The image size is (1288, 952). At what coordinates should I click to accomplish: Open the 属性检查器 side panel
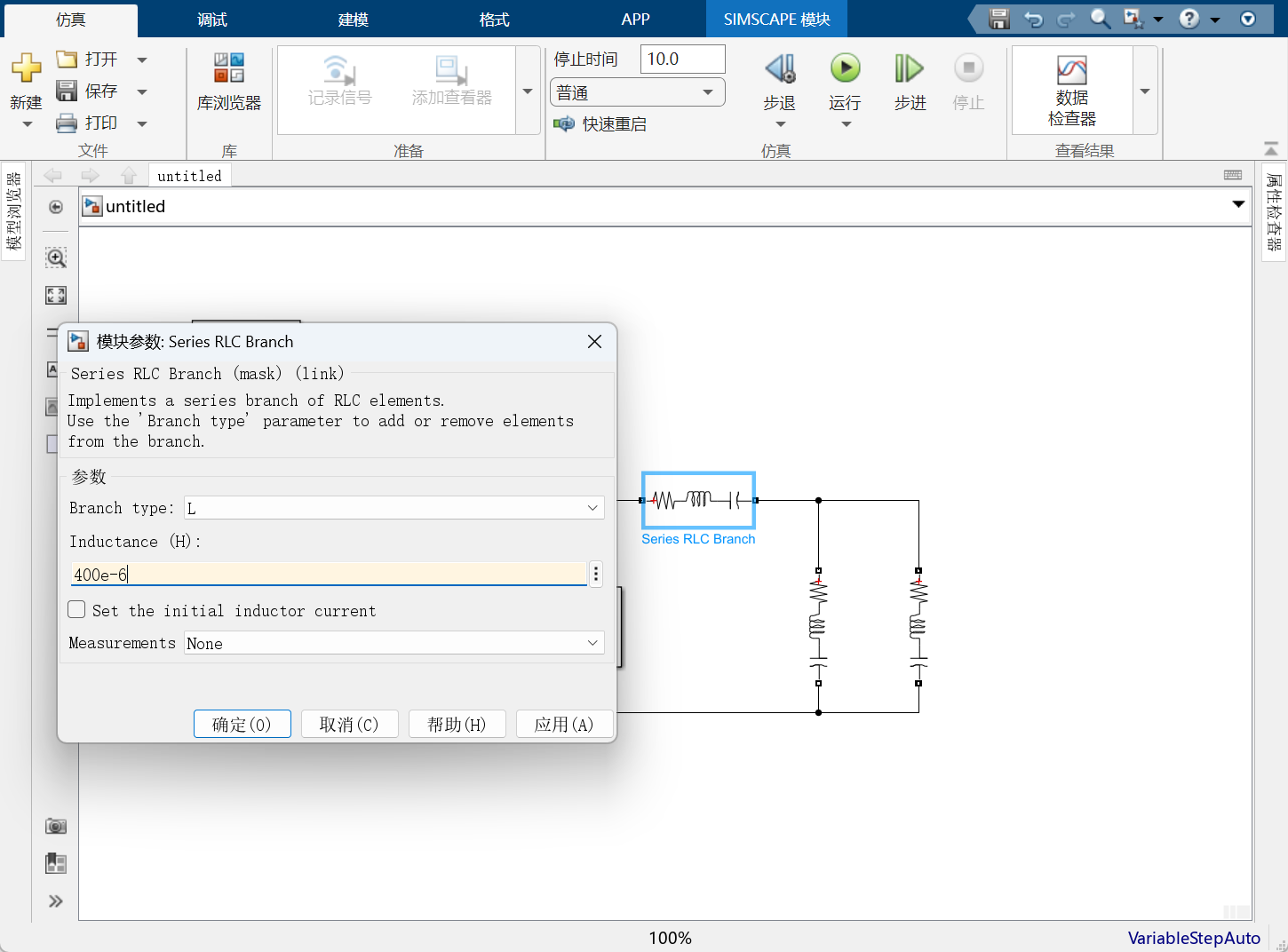[1275, 211]
